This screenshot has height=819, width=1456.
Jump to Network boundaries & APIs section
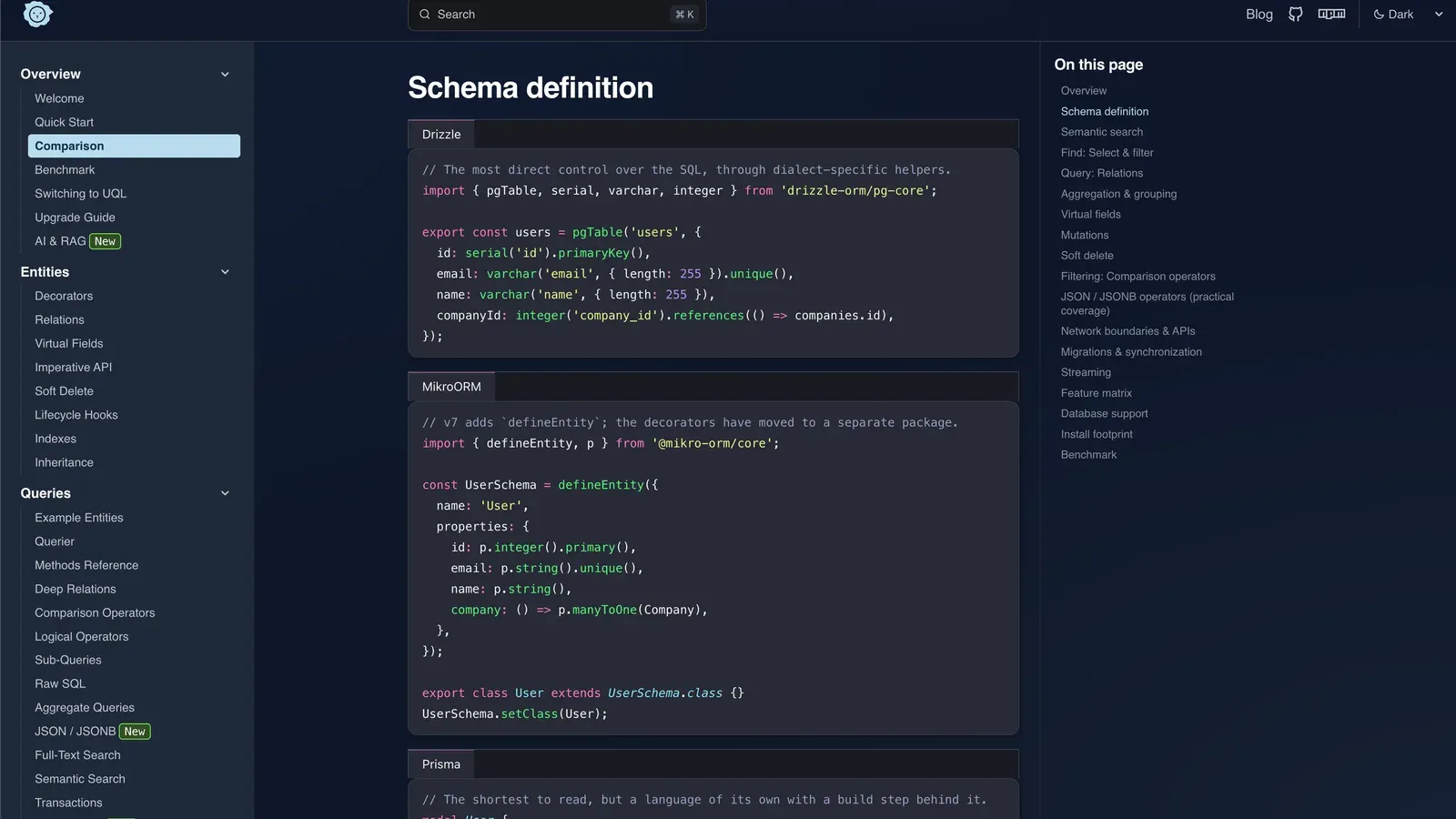(x=1127, y=331)
